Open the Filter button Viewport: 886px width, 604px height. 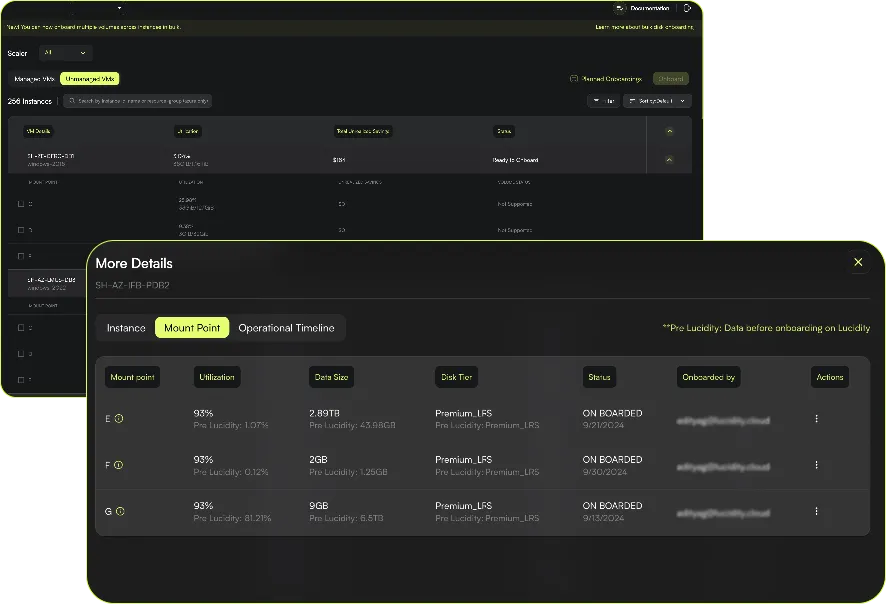tap(603, 101)
